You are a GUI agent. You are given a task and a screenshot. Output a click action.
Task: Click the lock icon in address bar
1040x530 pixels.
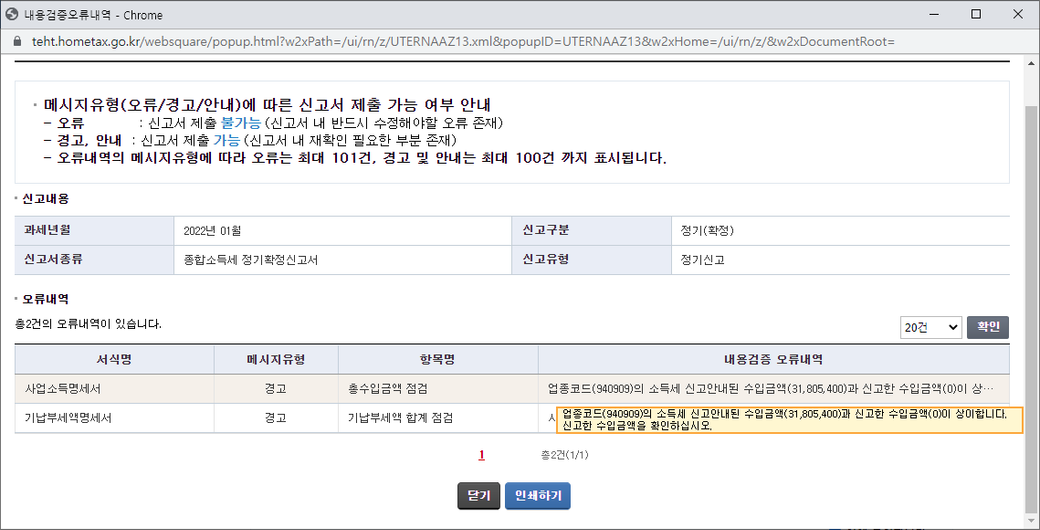point(13,42)
